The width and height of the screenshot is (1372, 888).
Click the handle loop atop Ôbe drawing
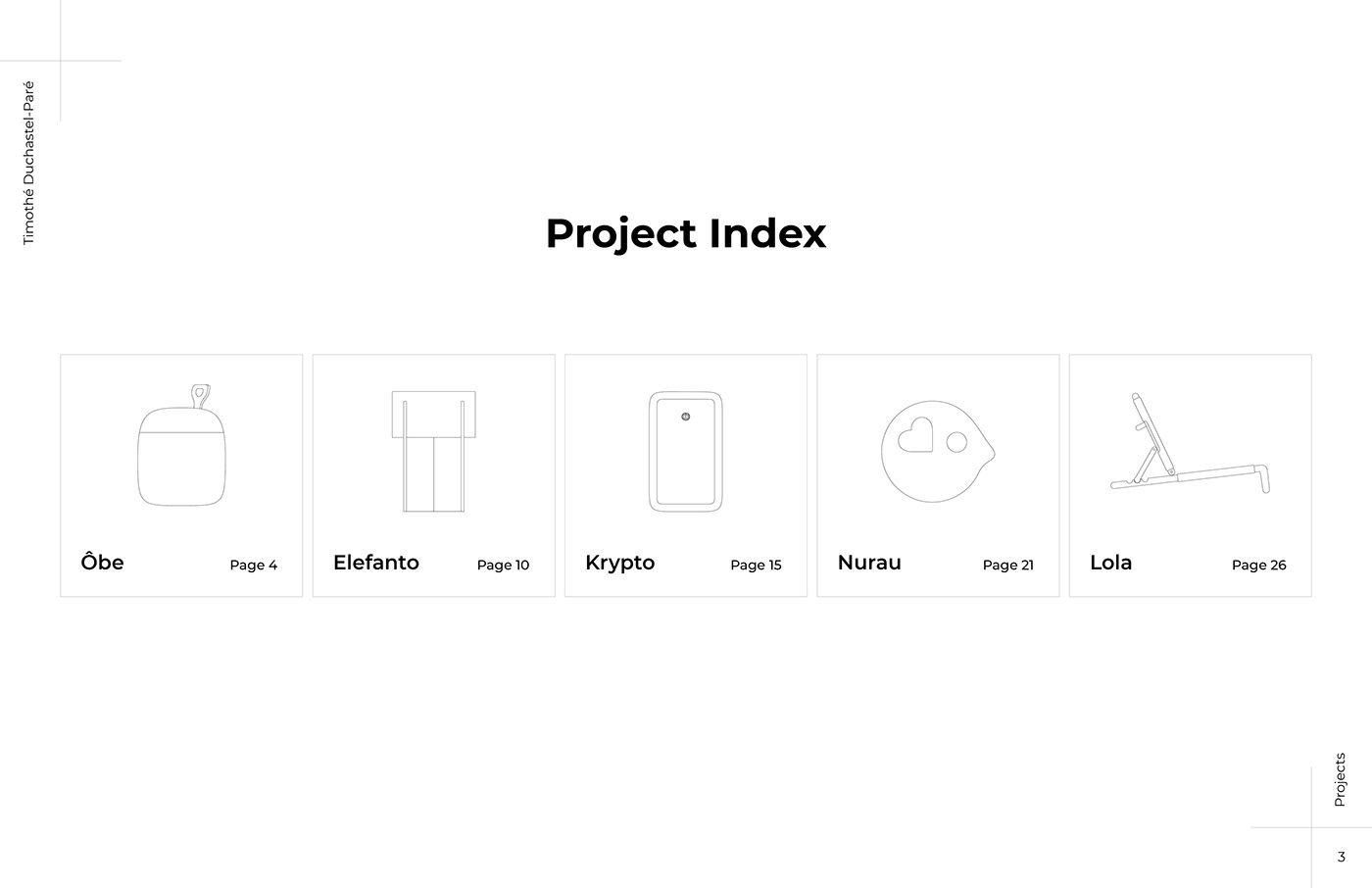[x=200, y=395]
